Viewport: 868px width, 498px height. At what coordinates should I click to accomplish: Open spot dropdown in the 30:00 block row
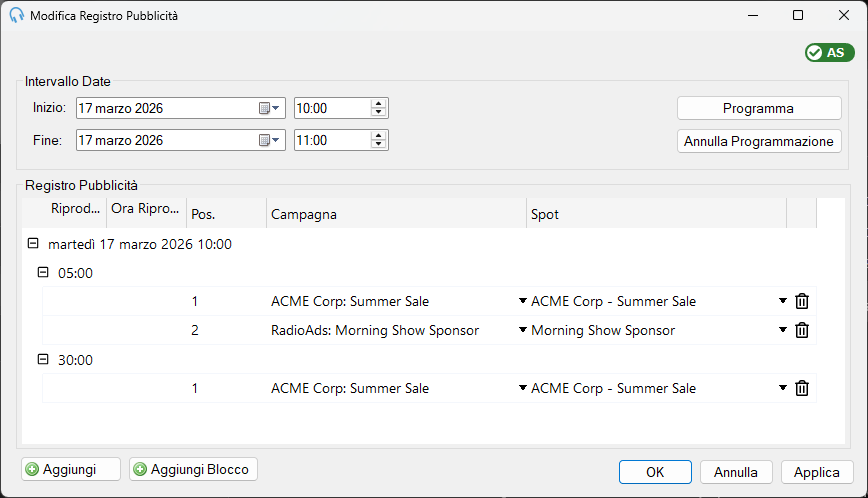[x=783, y=387]
